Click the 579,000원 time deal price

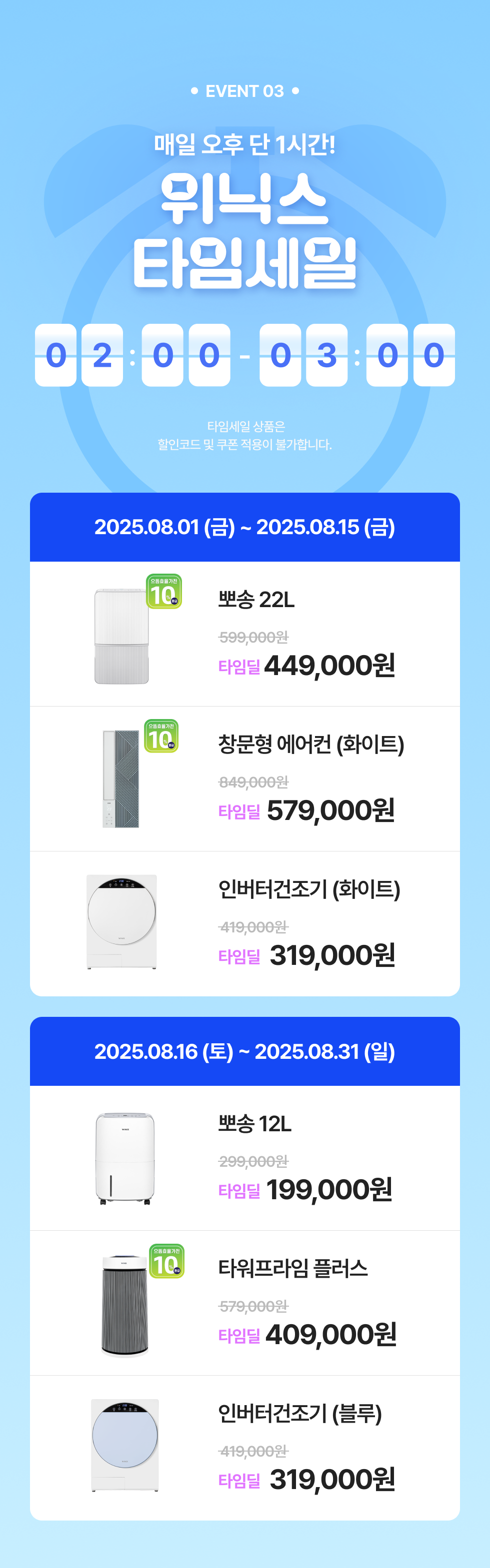pyautogui.click(x=331, y=810)
